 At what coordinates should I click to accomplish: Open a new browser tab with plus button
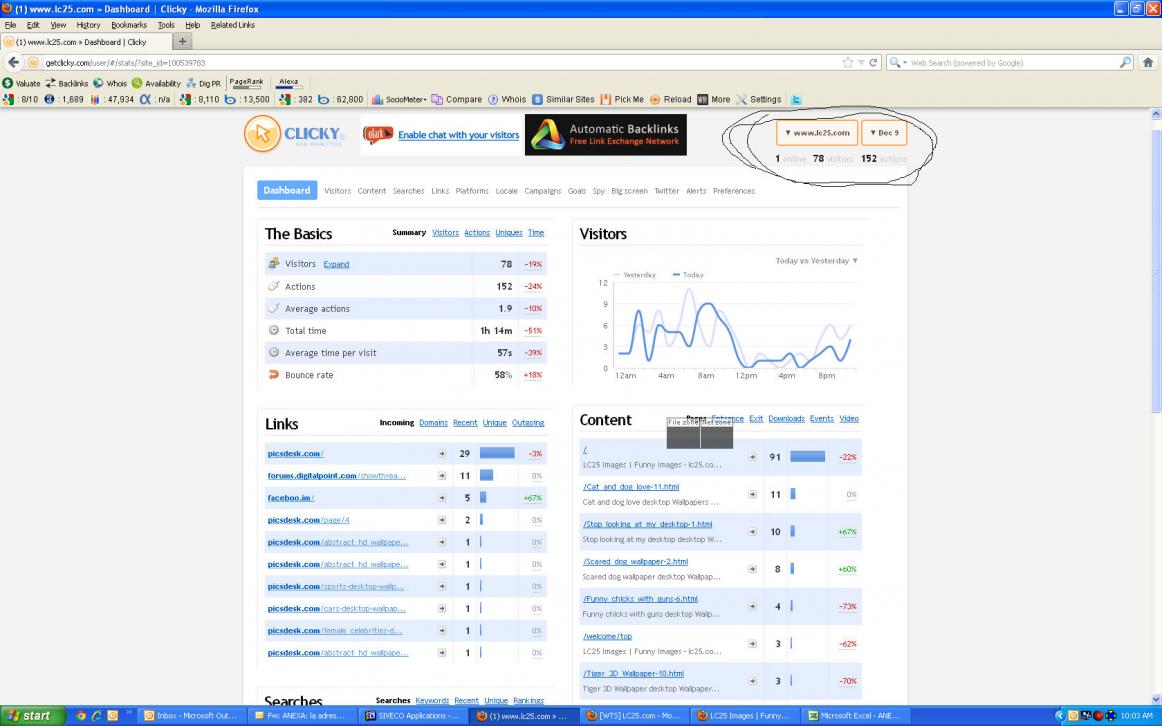click(182, 41)
